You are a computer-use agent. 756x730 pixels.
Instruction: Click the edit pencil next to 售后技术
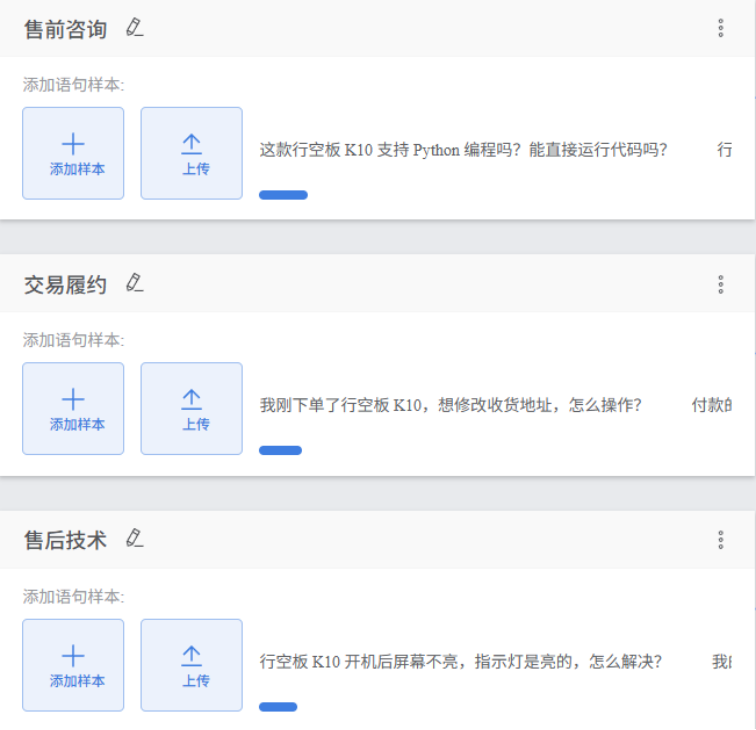pos(135,539)
